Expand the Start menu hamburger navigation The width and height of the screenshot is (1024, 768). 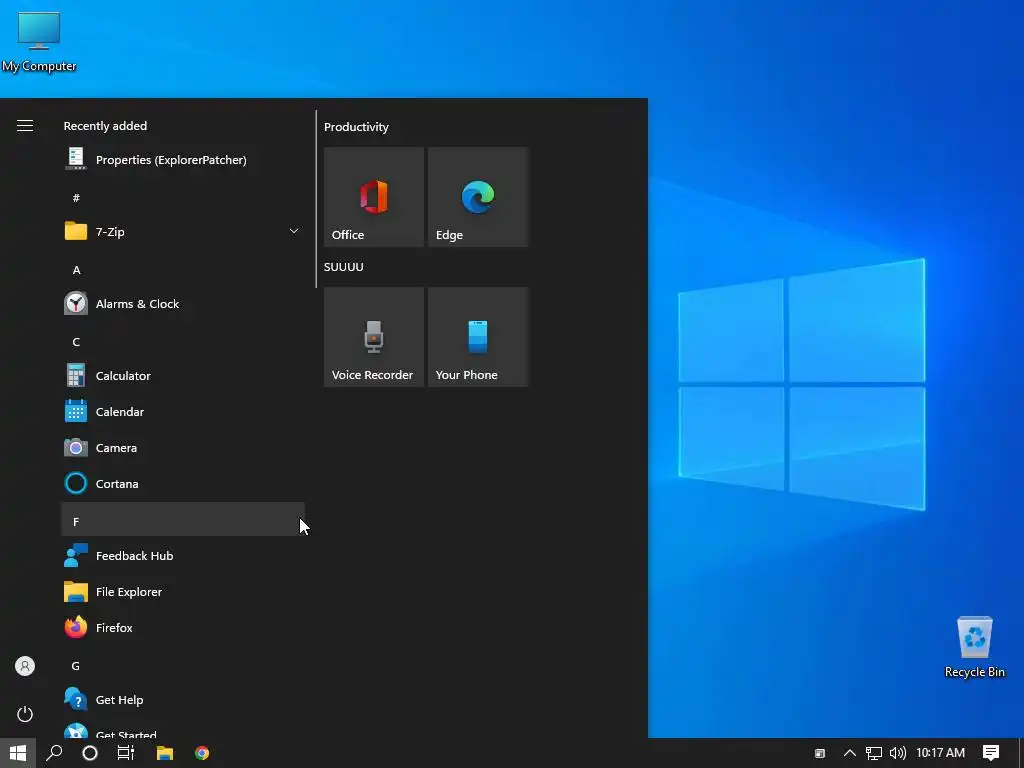(25, 125)
